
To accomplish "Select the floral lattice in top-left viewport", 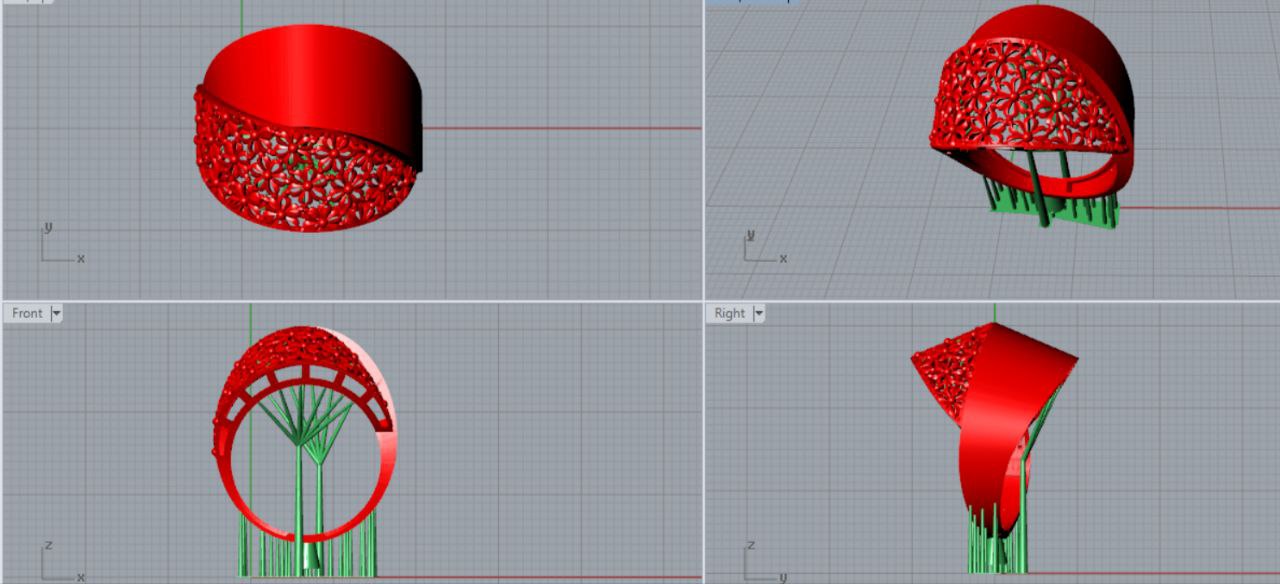I will coord(300,180).
